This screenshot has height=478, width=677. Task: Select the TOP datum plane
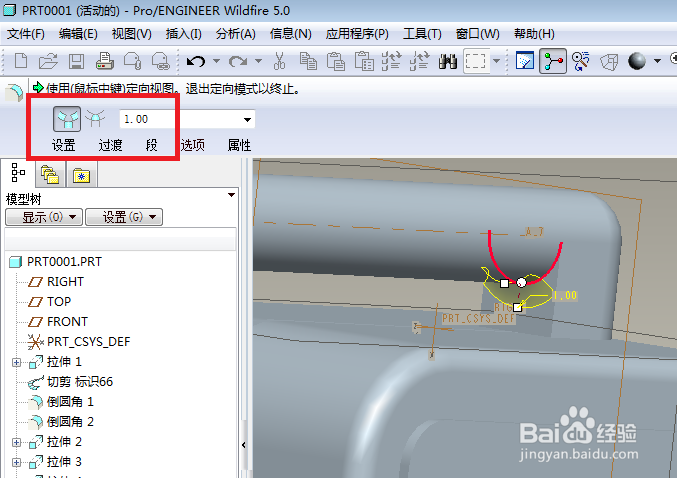49,301
